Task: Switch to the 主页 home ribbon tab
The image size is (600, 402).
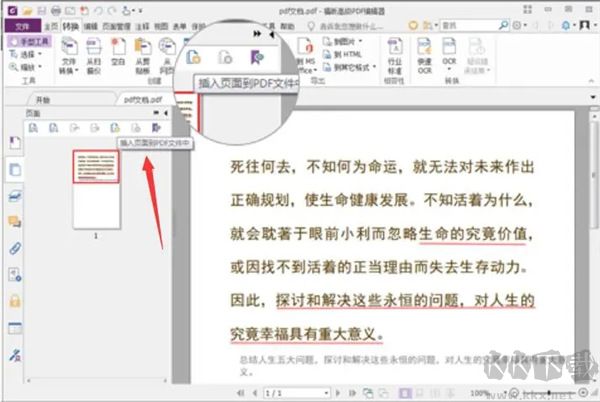Action: coord(51,26)
